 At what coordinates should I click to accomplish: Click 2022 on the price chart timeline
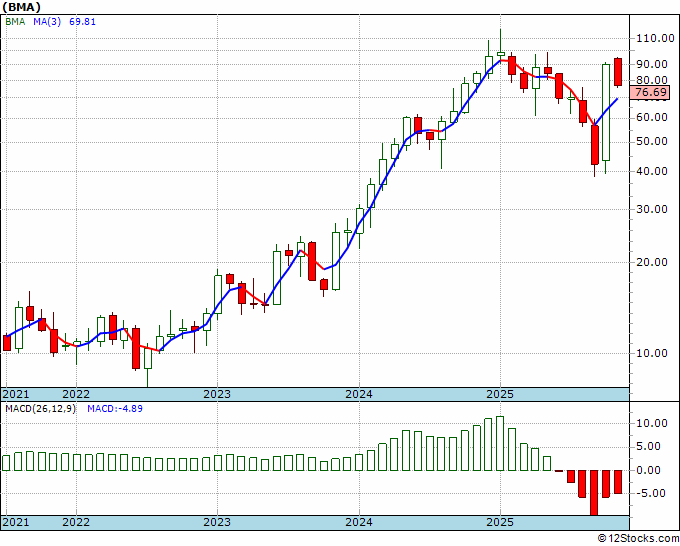point(76,394)
